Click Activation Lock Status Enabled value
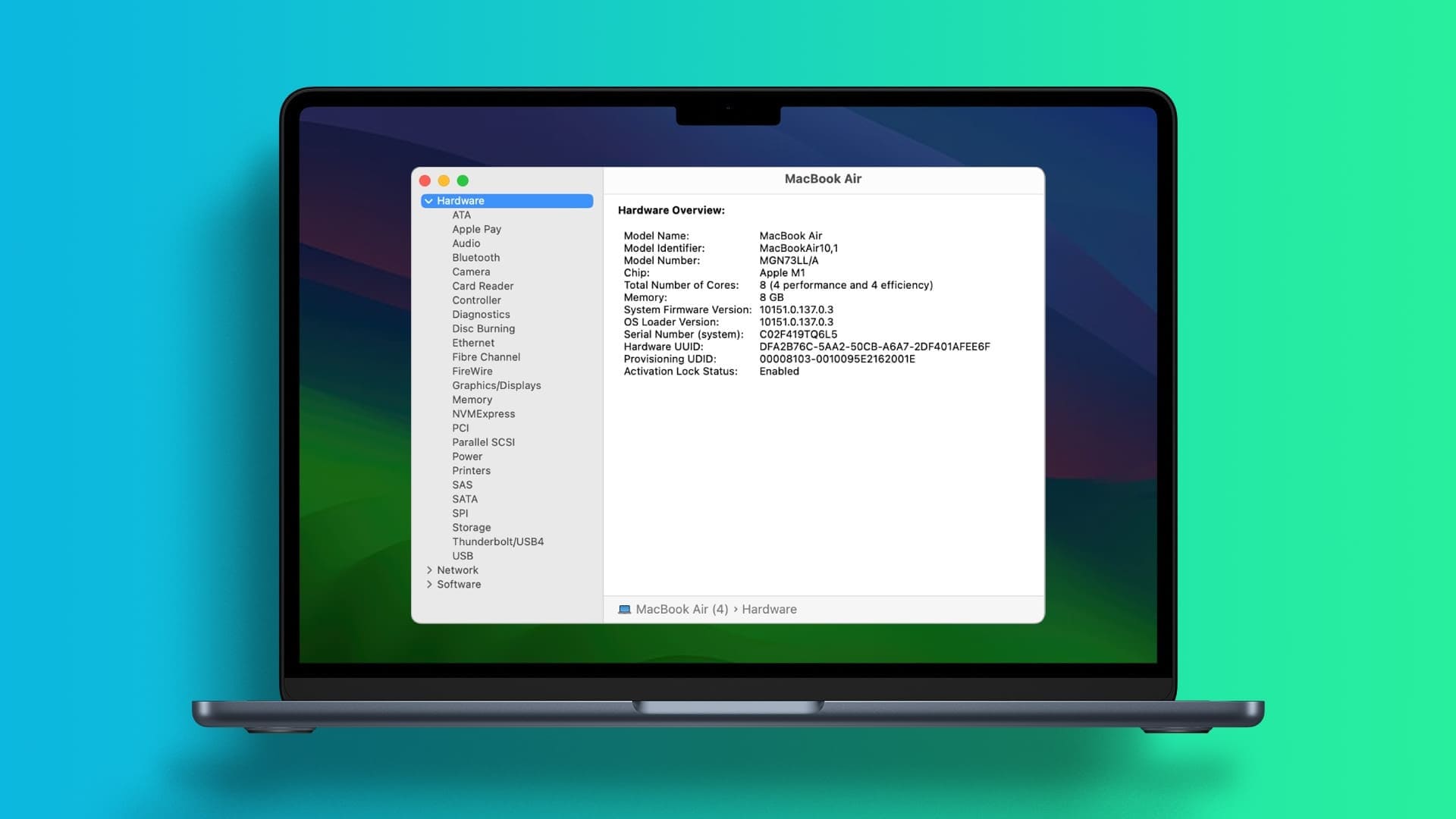 click(x=779, y=372)
